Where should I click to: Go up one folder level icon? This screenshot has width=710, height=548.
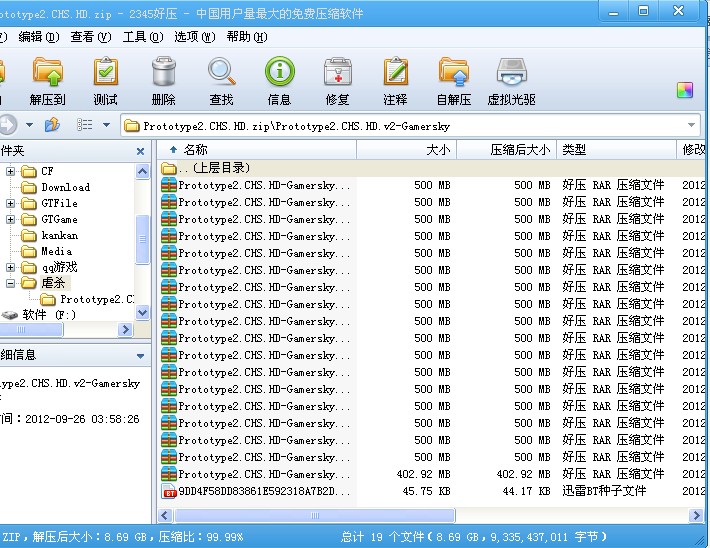[x=52, y=124]
